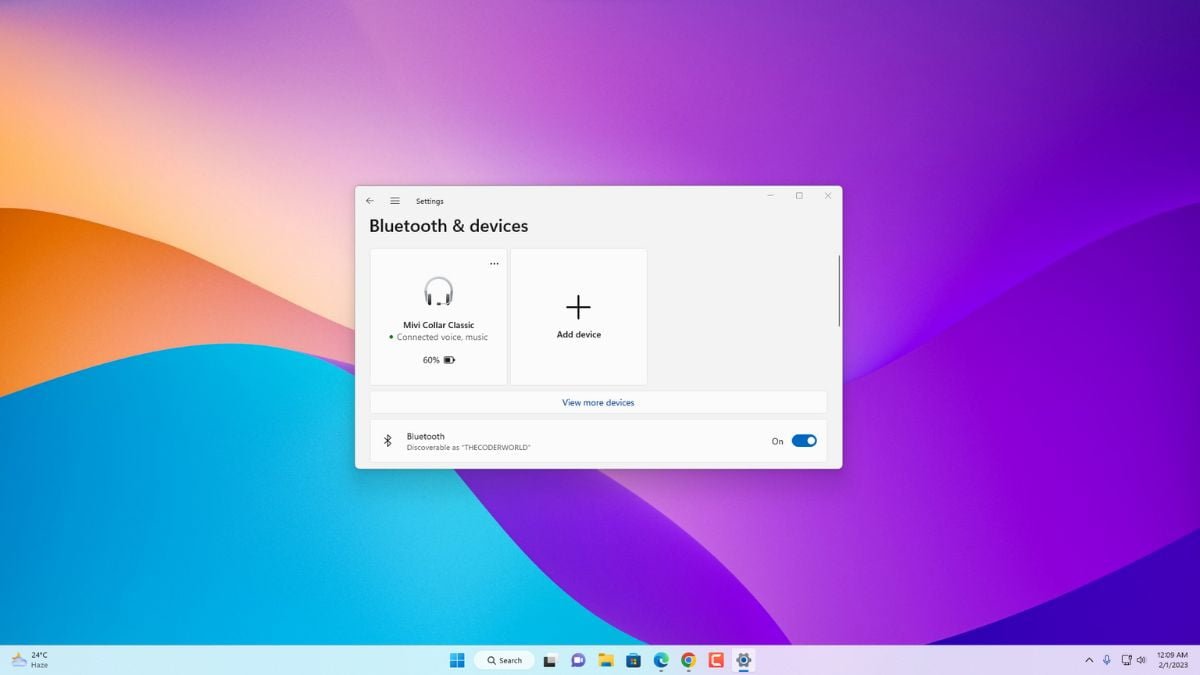Screen dimensions: 1200x675
Task: Open Microsoft Edge from the taskbar
Action: 660,660
